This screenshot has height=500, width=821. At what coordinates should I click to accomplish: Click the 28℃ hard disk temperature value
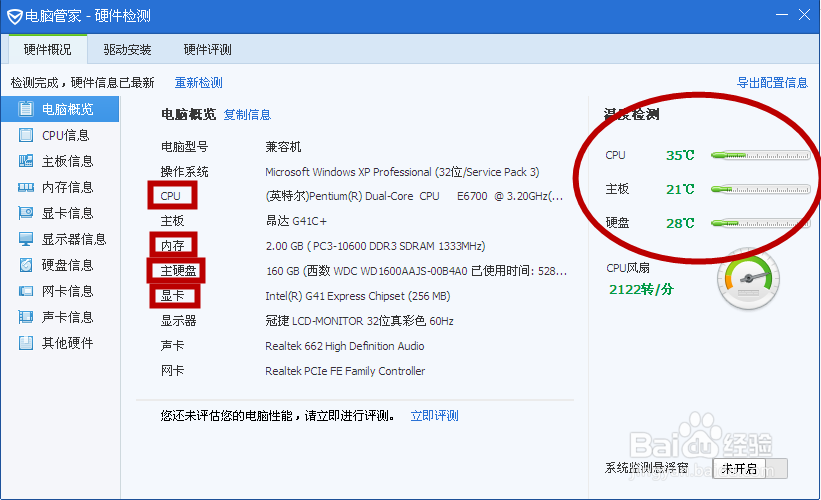[680, 223]
